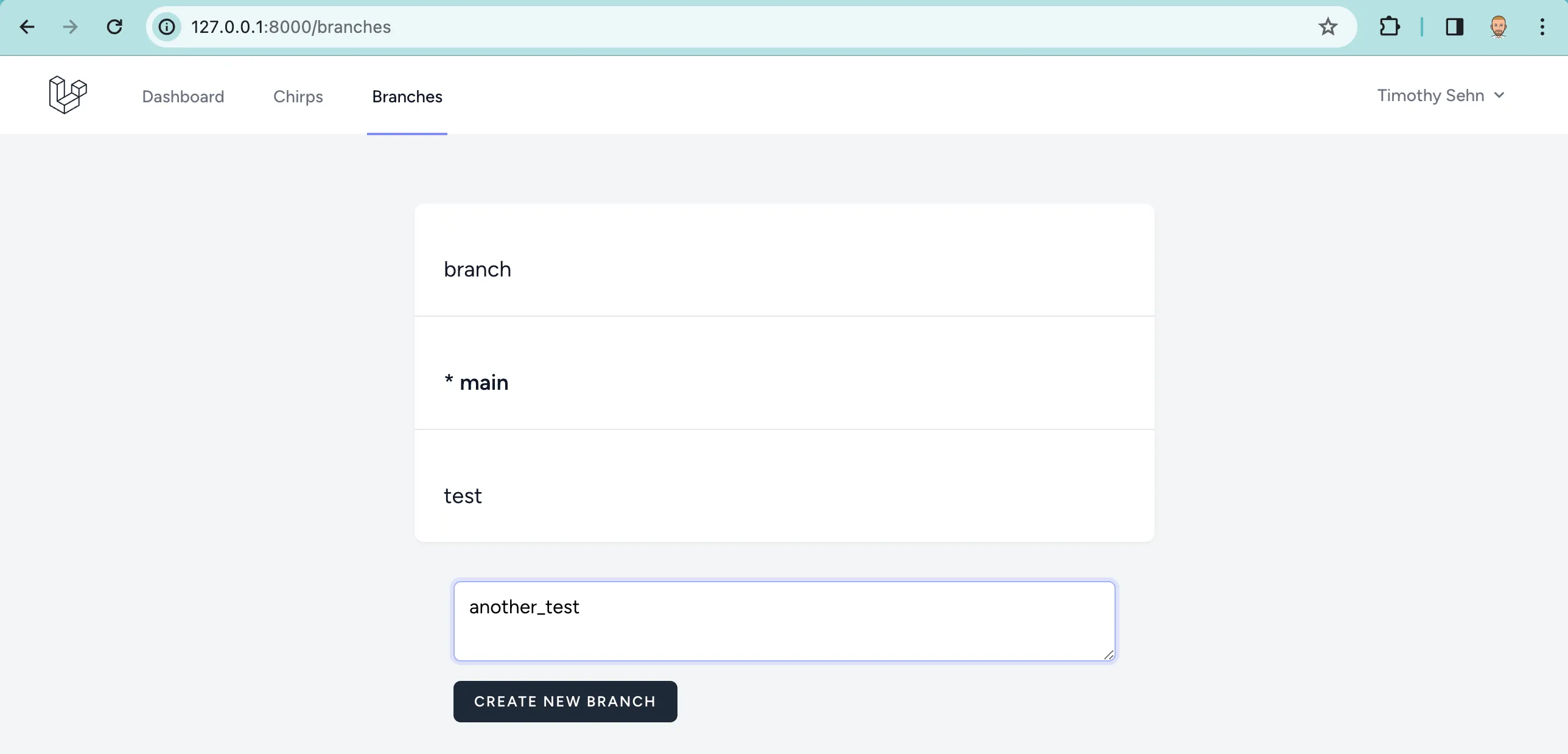
Task: Click the profile avatar in the browser toolbar
Action: coord(1499,26)
